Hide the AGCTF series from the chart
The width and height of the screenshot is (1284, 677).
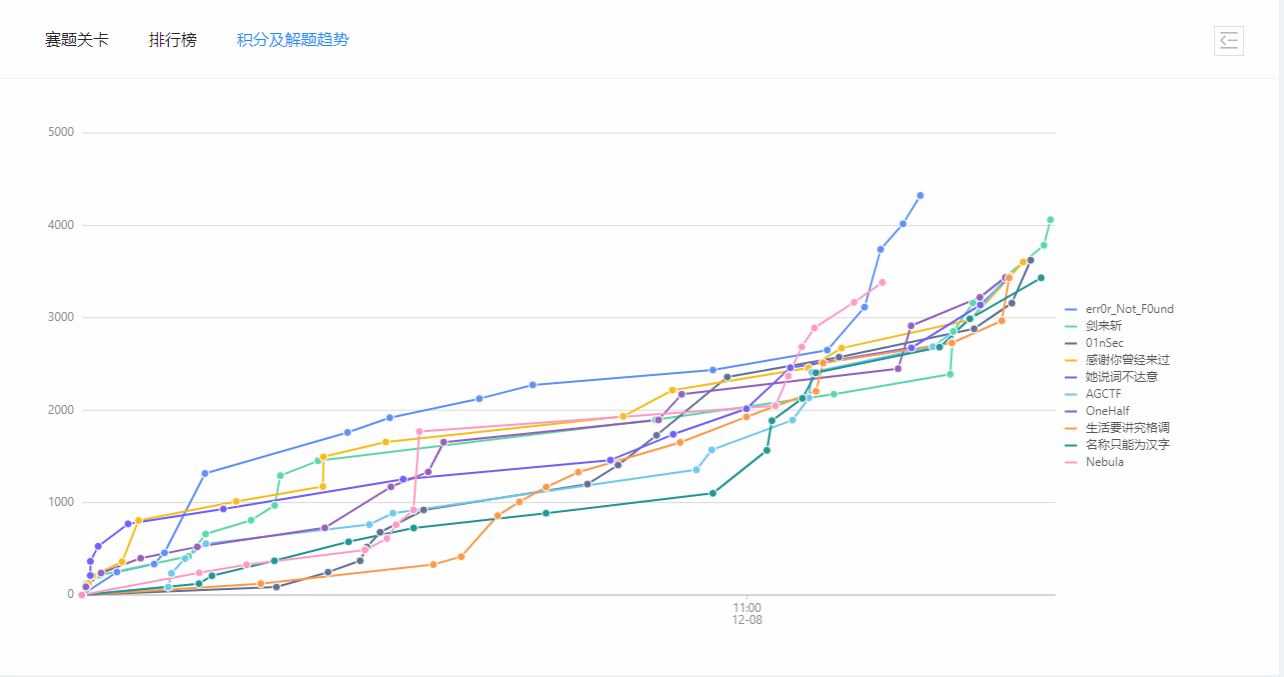click(1103, 394)
